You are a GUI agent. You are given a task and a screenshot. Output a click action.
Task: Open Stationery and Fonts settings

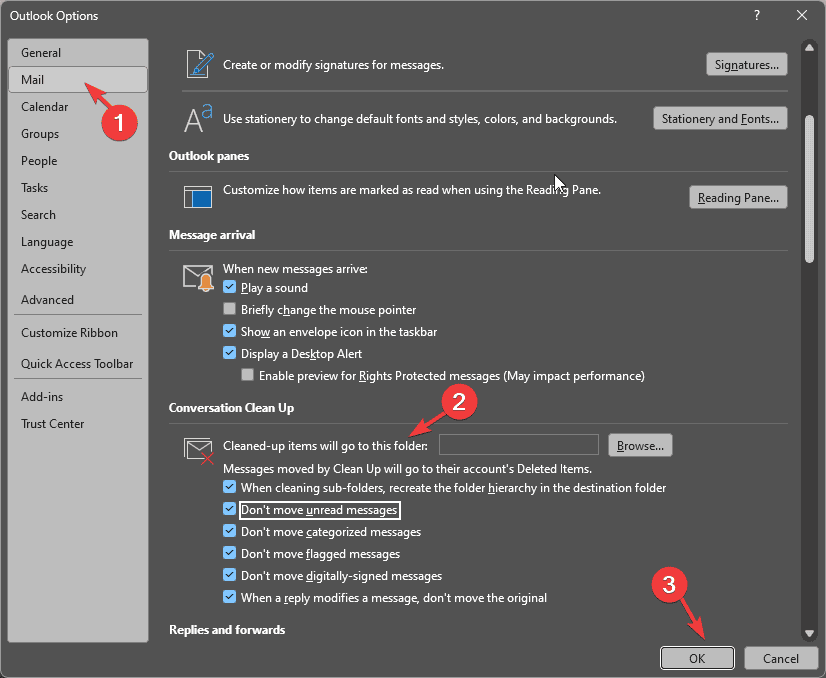click(x=720, y=119)
